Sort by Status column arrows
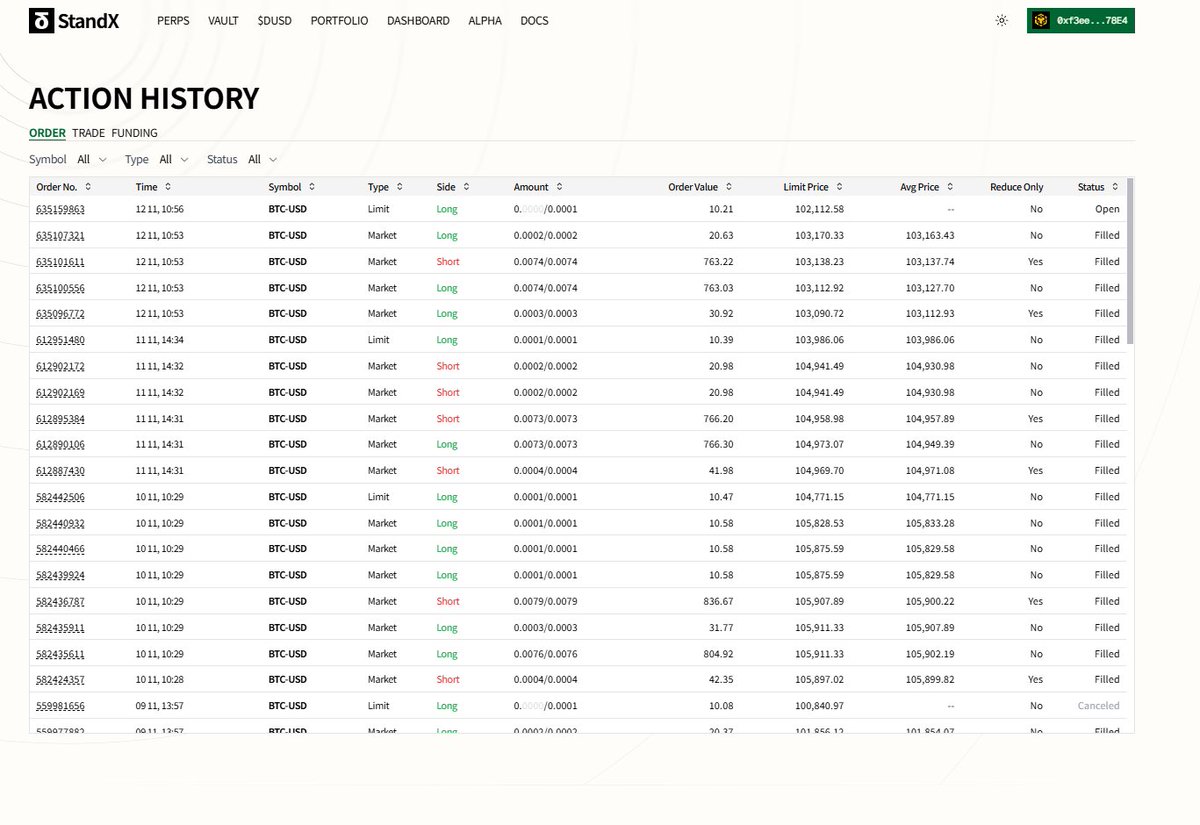 (1115, 187)
